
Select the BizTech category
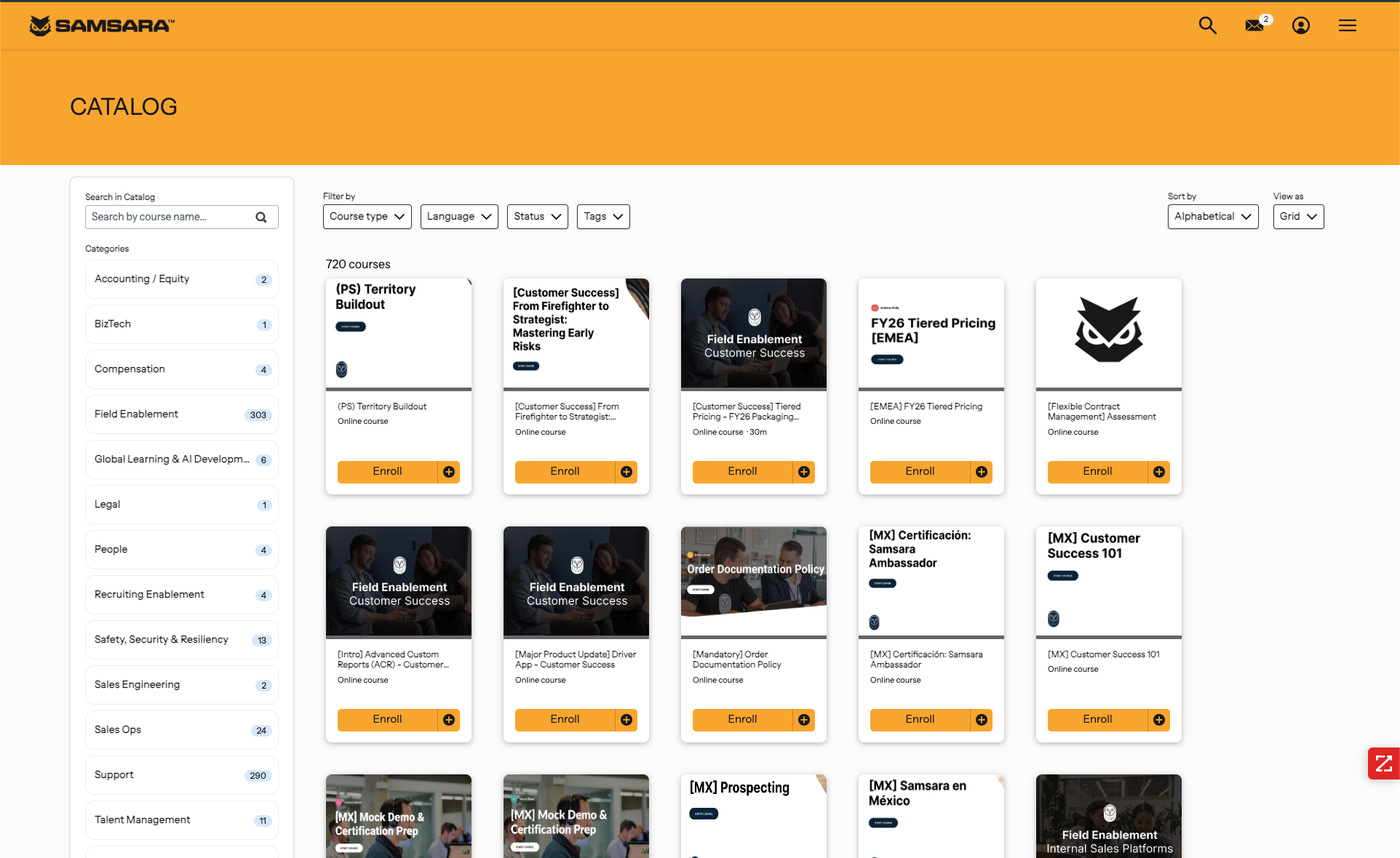[182, 325]
